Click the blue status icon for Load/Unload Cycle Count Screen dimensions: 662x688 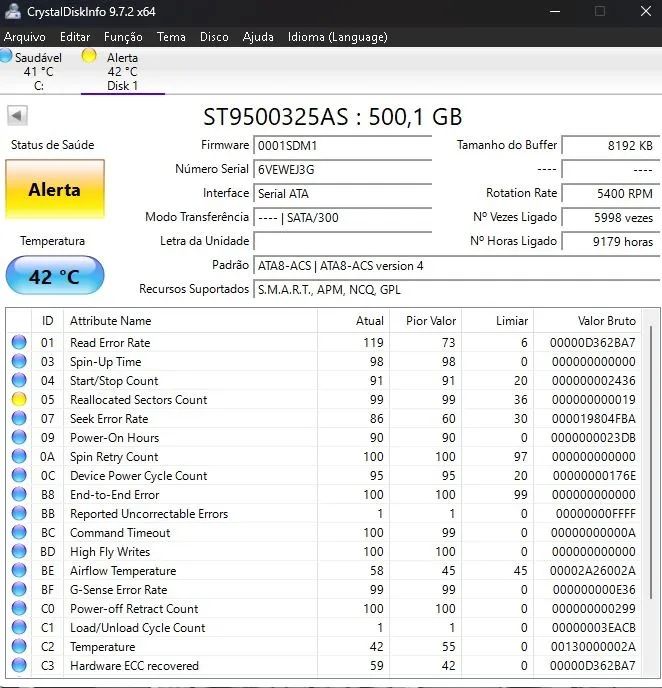coord(19,627)
